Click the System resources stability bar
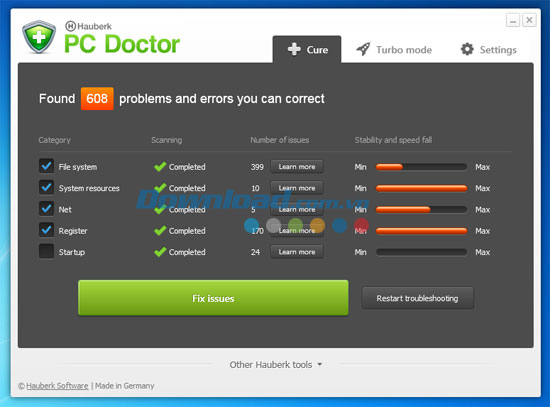 [x=421, y=188]
